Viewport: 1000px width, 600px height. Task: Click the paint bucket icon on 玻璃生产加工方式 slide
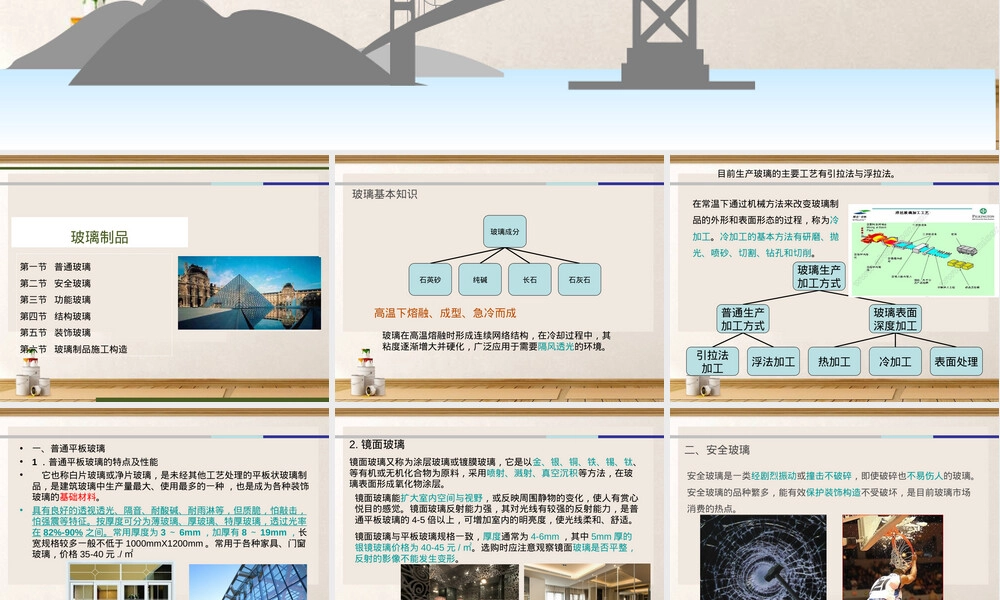(x=702, y=386)
